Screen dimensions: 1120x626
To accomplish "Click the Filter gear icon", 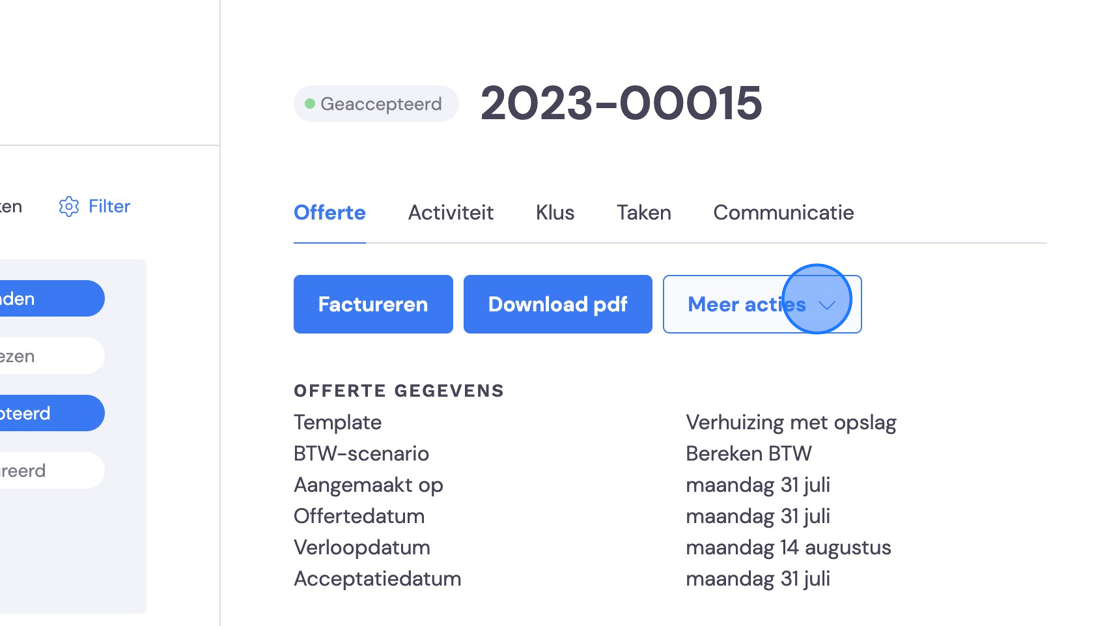I will (x=69, y=207).
